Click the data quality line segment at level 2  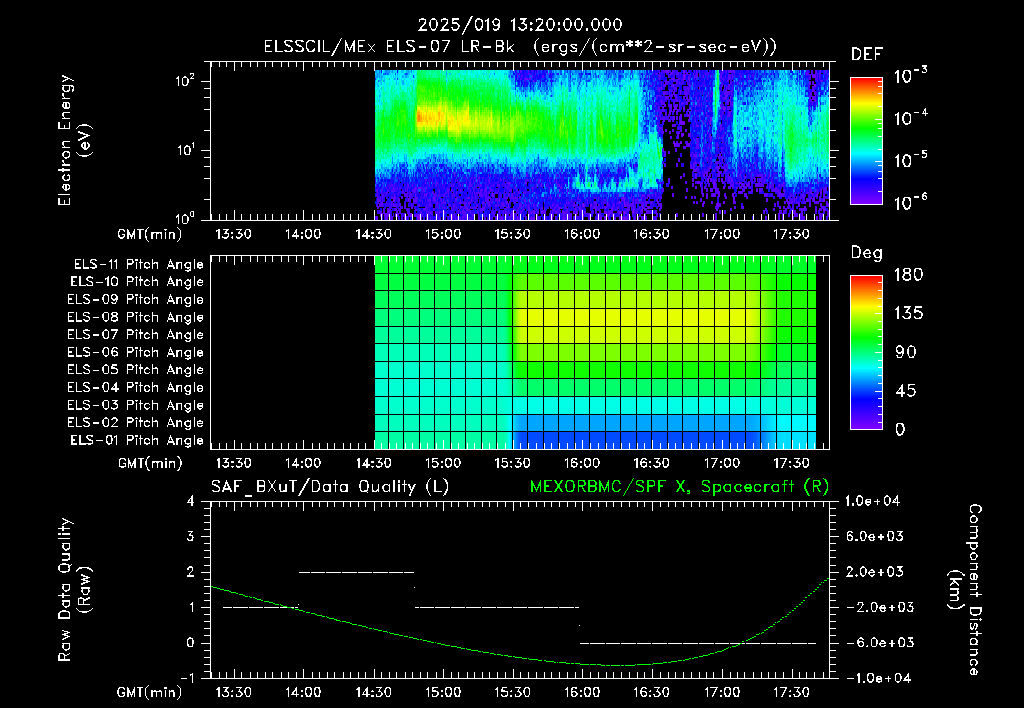click(357, 572)
